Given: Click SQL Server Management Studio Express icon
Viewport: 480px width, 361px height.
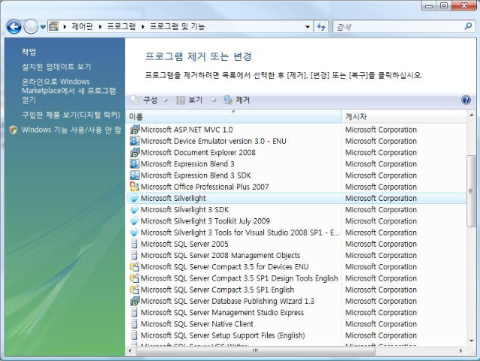Looking at the screenshot, I should (134, 312).
